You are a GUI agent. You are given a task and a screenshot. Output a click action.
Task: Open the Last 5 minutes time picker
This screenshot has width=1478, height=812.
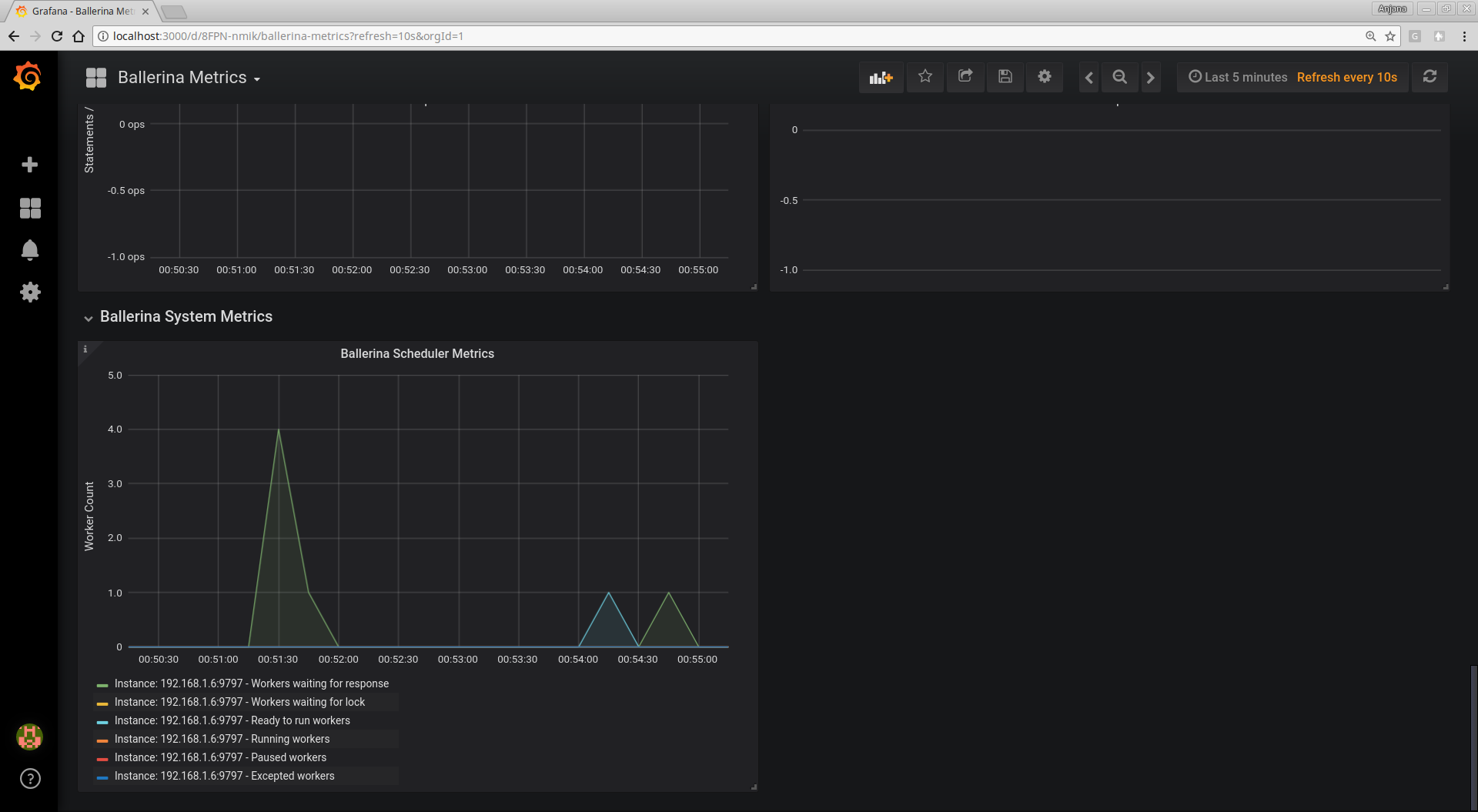pos(1238,78)
